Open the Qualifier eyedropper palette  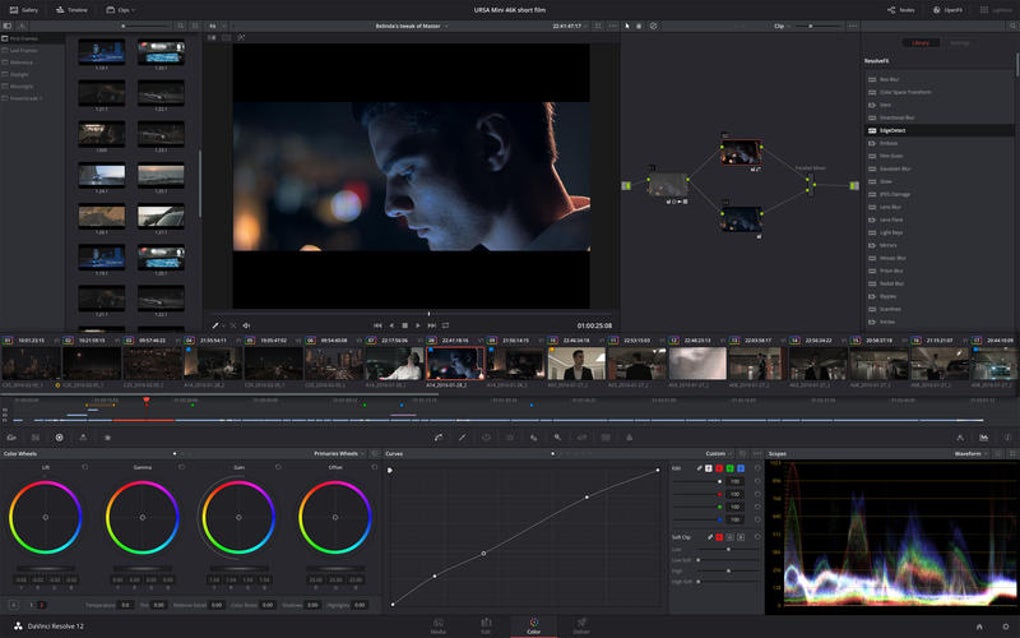(x=462, y=437)
